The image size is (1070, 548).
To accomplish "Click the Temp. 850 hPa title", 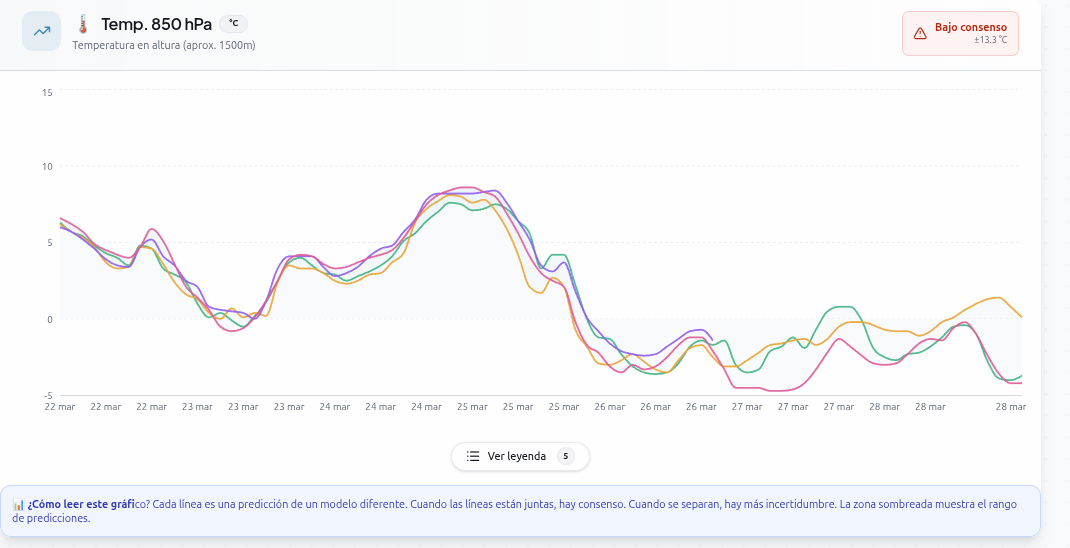I will (x=156, y=25).
